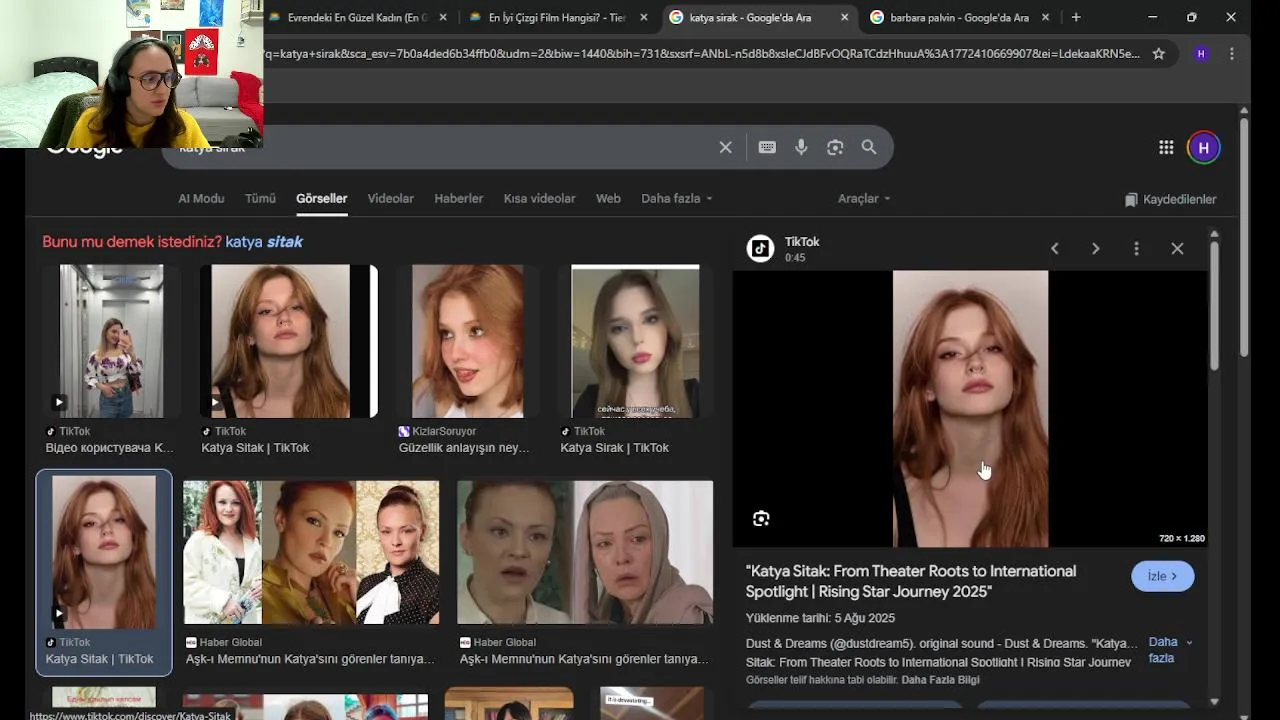This screenshot has height=720, width=1280.
Task: Show the previous image in the preview panel
Action: click(1055, 248)
